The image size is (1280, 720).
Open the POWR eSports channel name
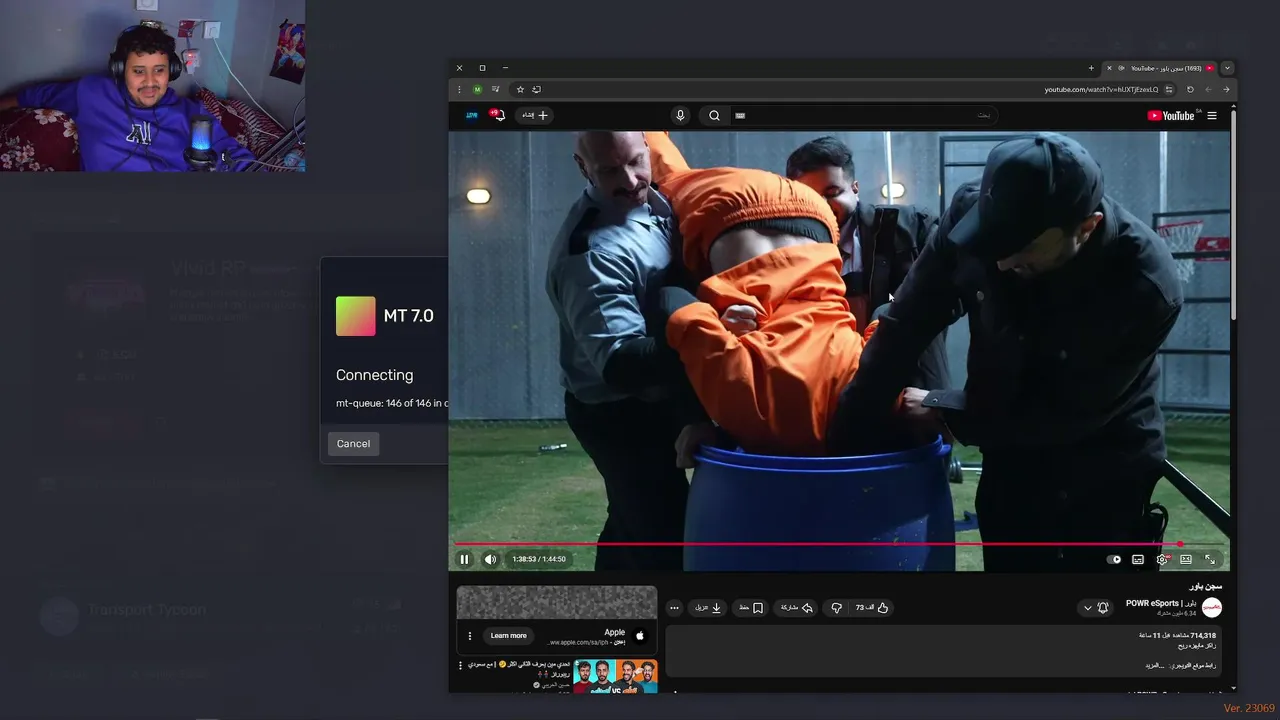pos(1161,603)
